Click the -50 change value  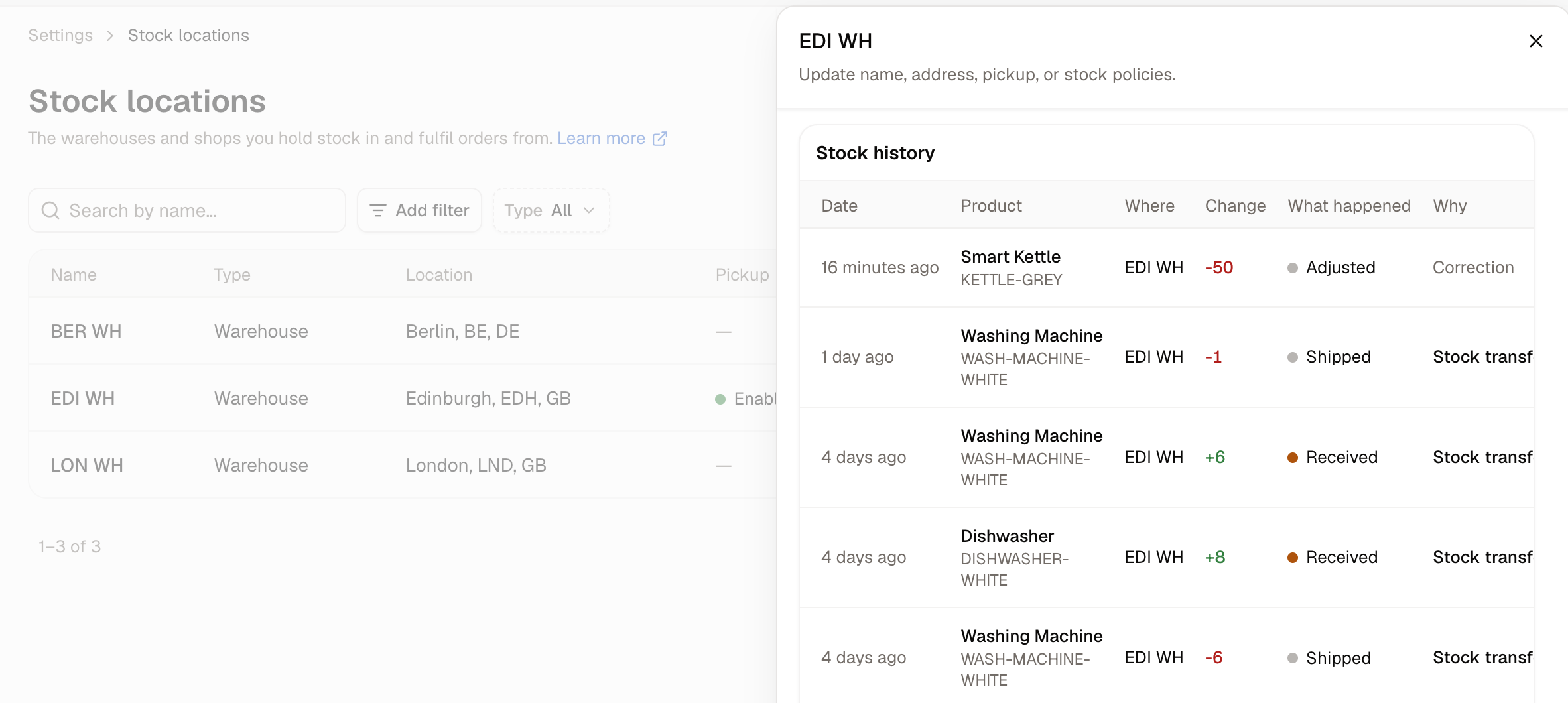(1218, 267)
